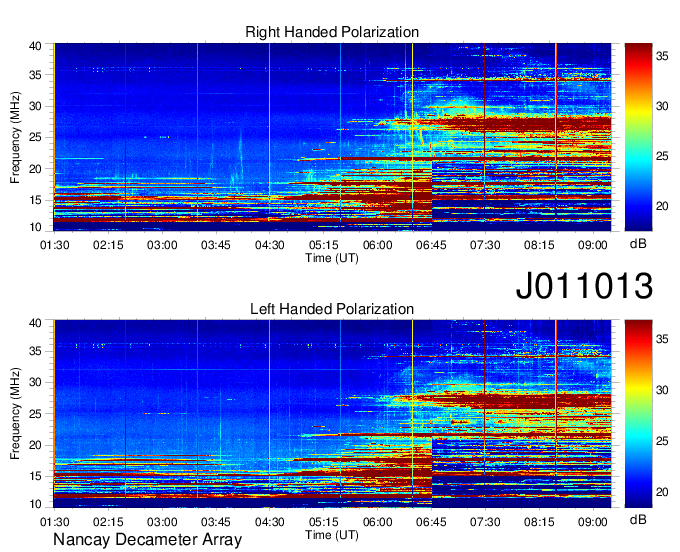Click inside the Left Handed Polarization spectrogram
The width and height of the screenshot is (680, 552).
click(332, 414)
